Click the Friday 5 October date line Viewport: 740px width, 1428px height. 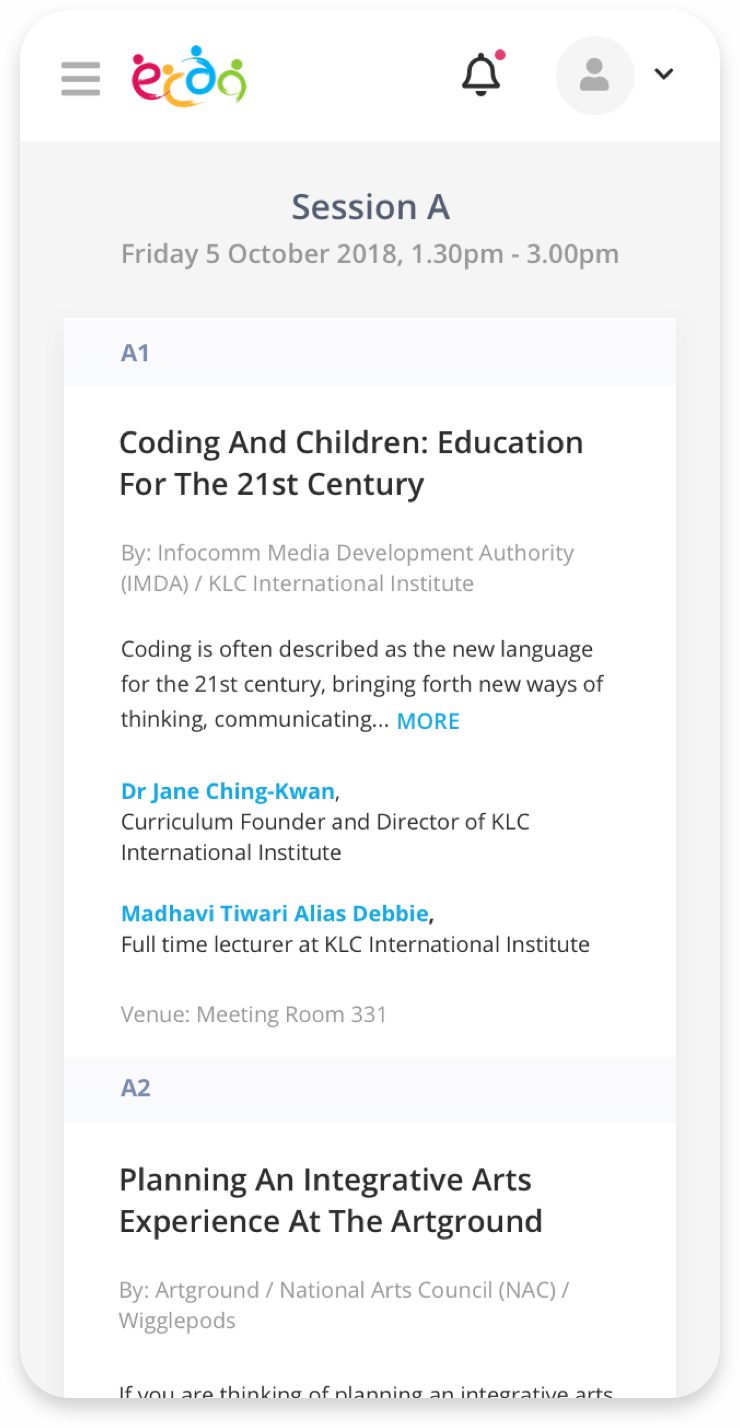[x=370, y=254]
